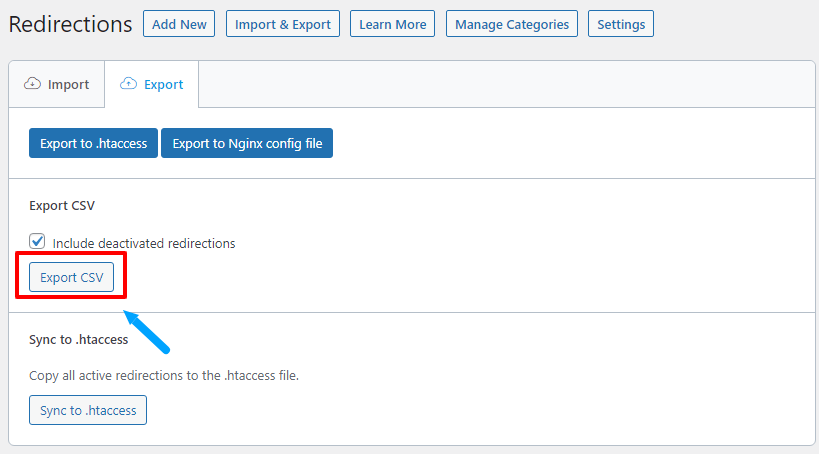Click the Export CSV button
Viewport: 819px width, 454px height.
[x=71, y=277]
